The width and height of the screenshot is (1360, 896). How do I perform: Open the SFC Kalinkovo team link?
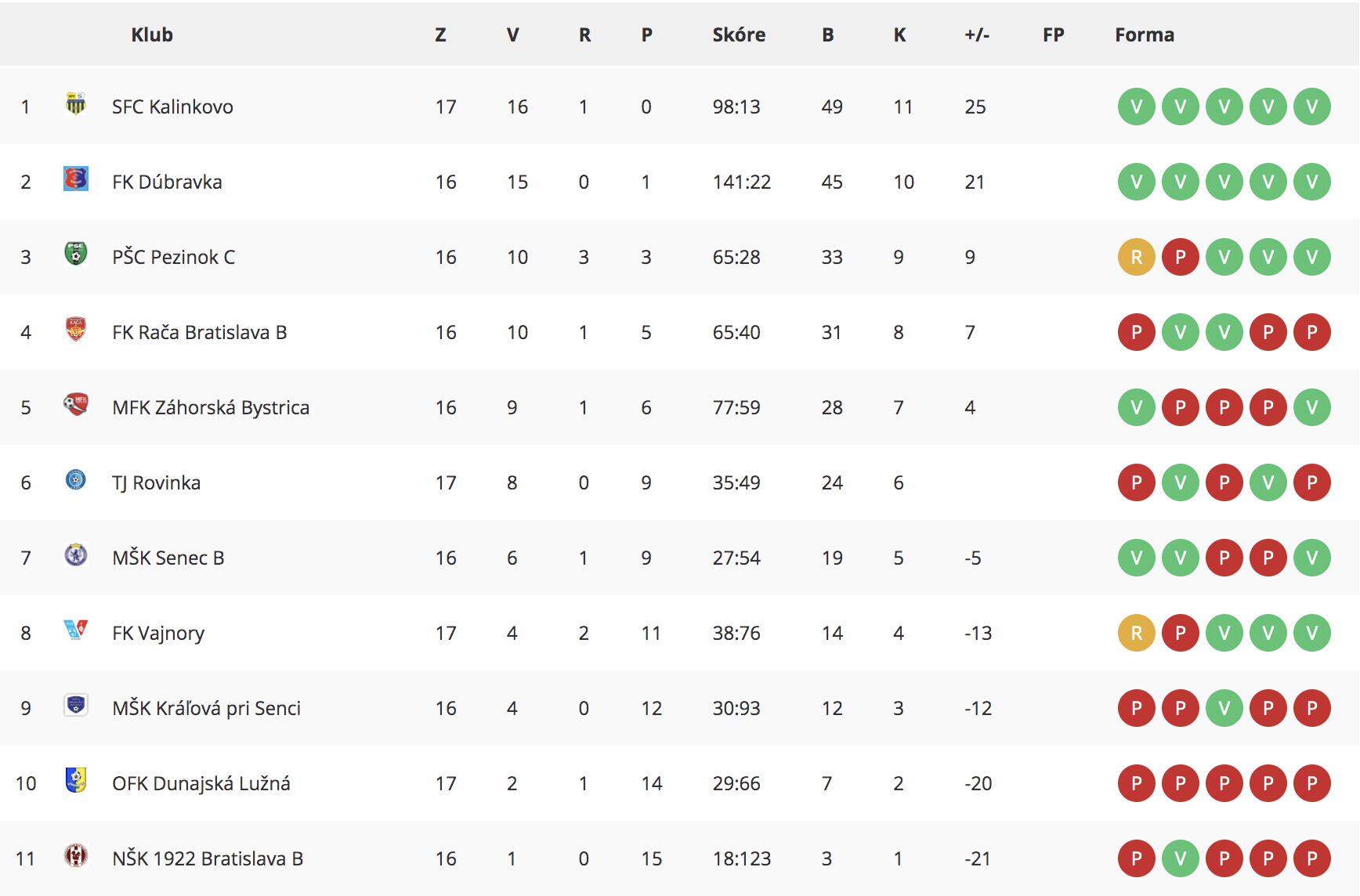point(172,107)
